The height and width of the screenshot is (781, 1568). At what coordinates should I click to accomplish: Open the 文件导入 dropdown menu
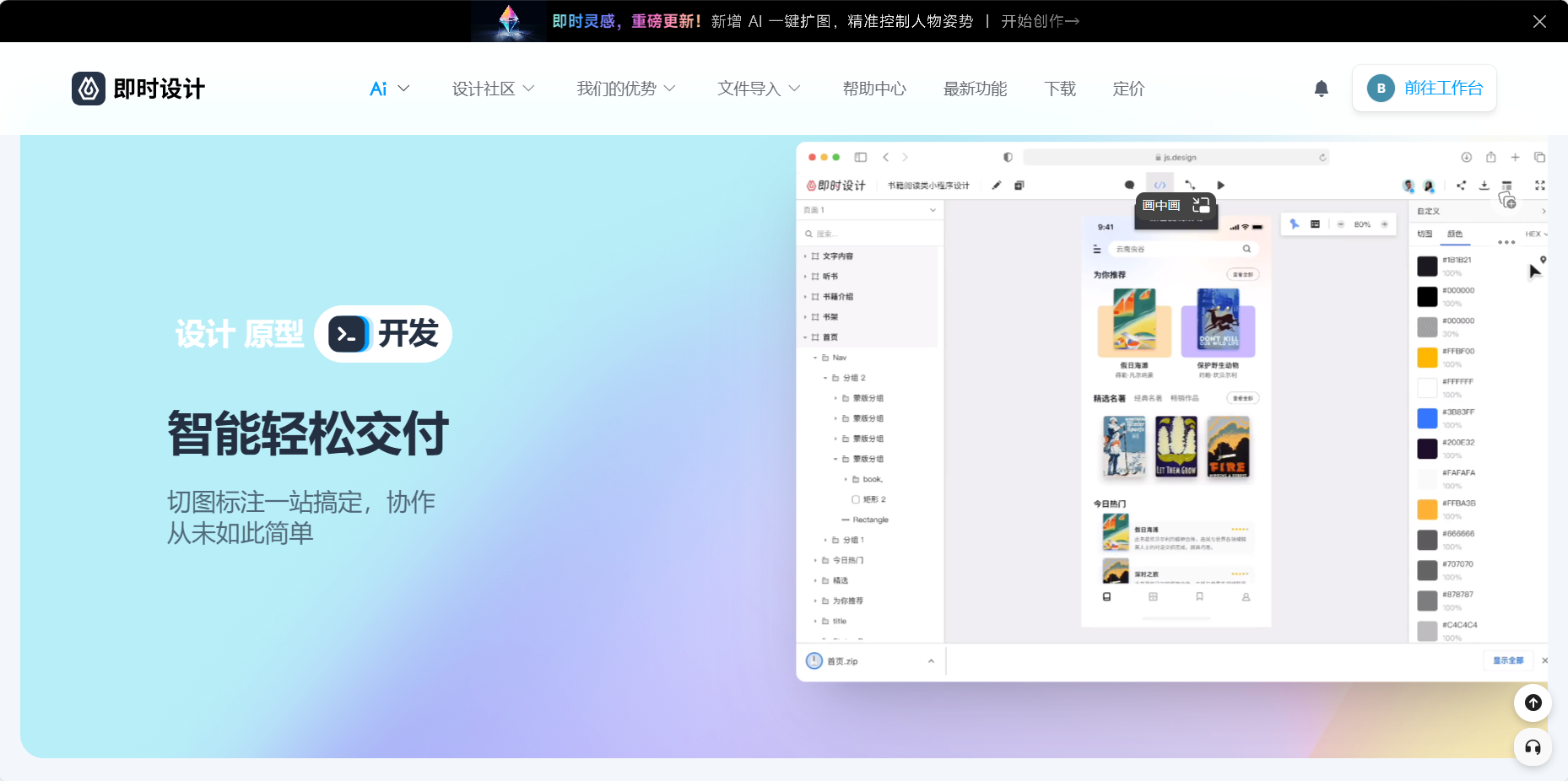click(759, 89)
